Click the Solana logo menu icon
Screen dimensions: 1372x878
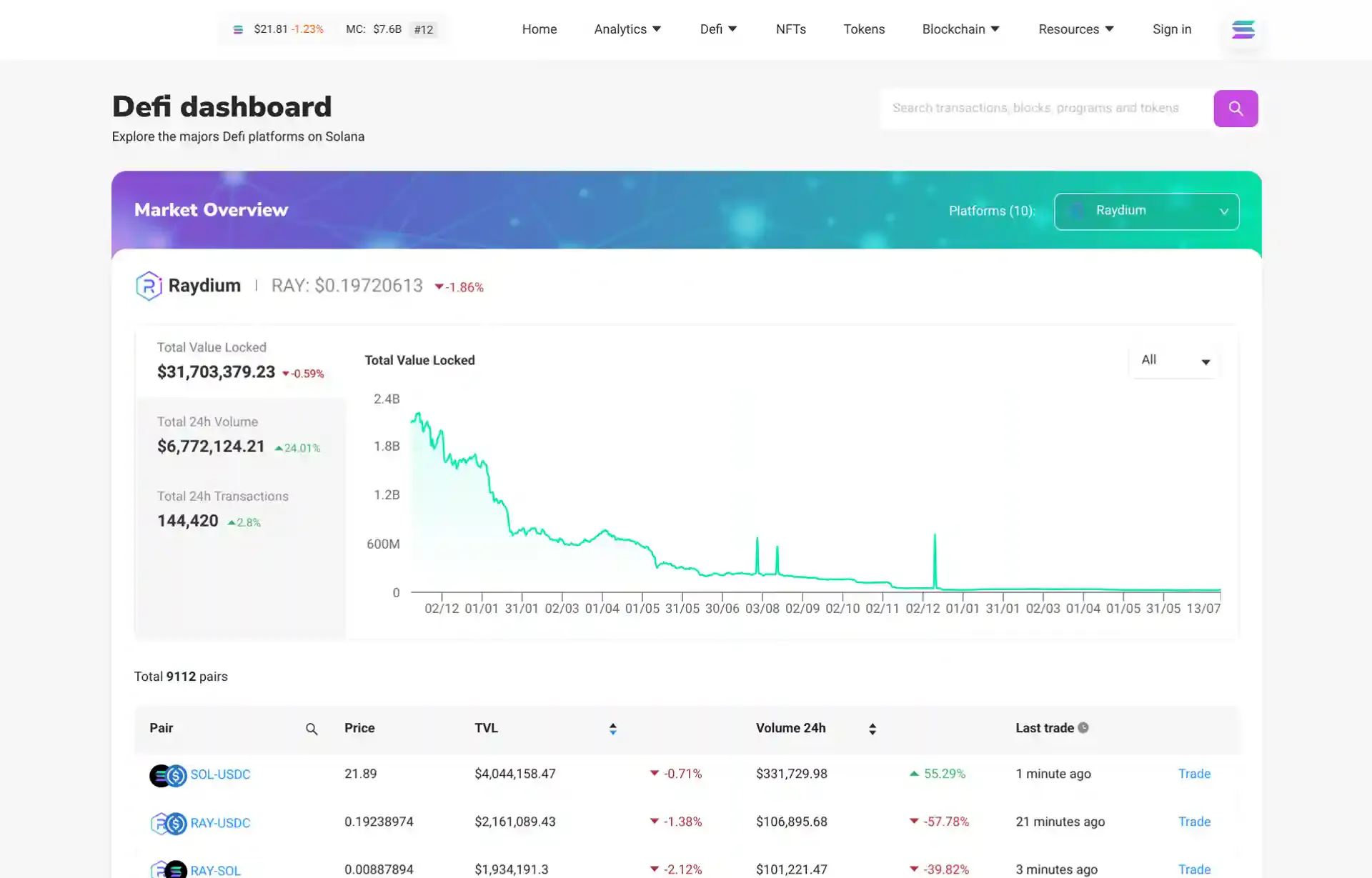tap(1243, 29)
